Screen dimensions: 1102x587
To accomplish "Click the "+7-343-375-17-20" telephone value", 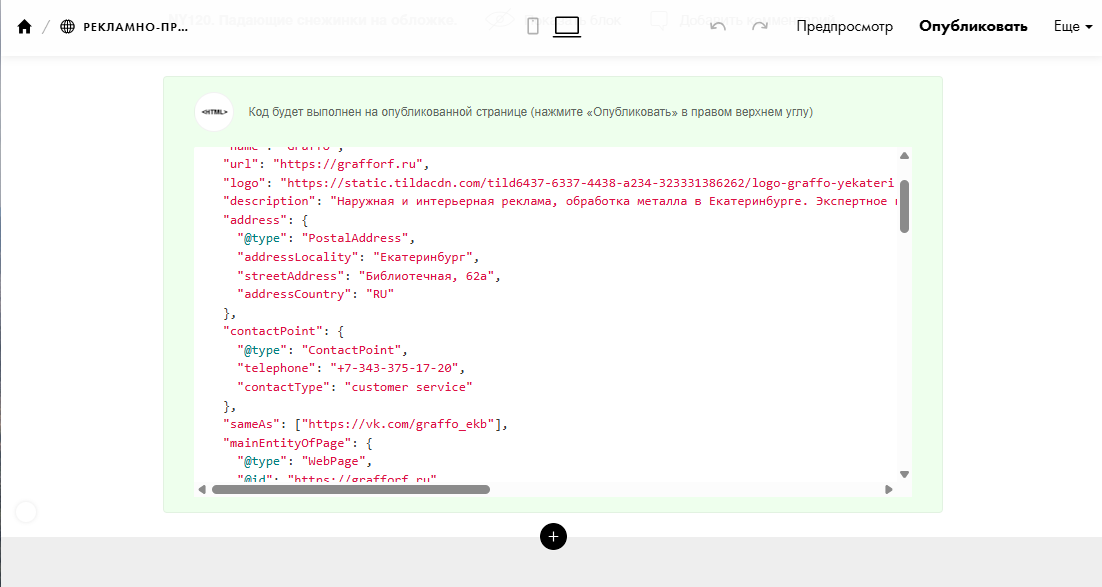I will [394, 368].
